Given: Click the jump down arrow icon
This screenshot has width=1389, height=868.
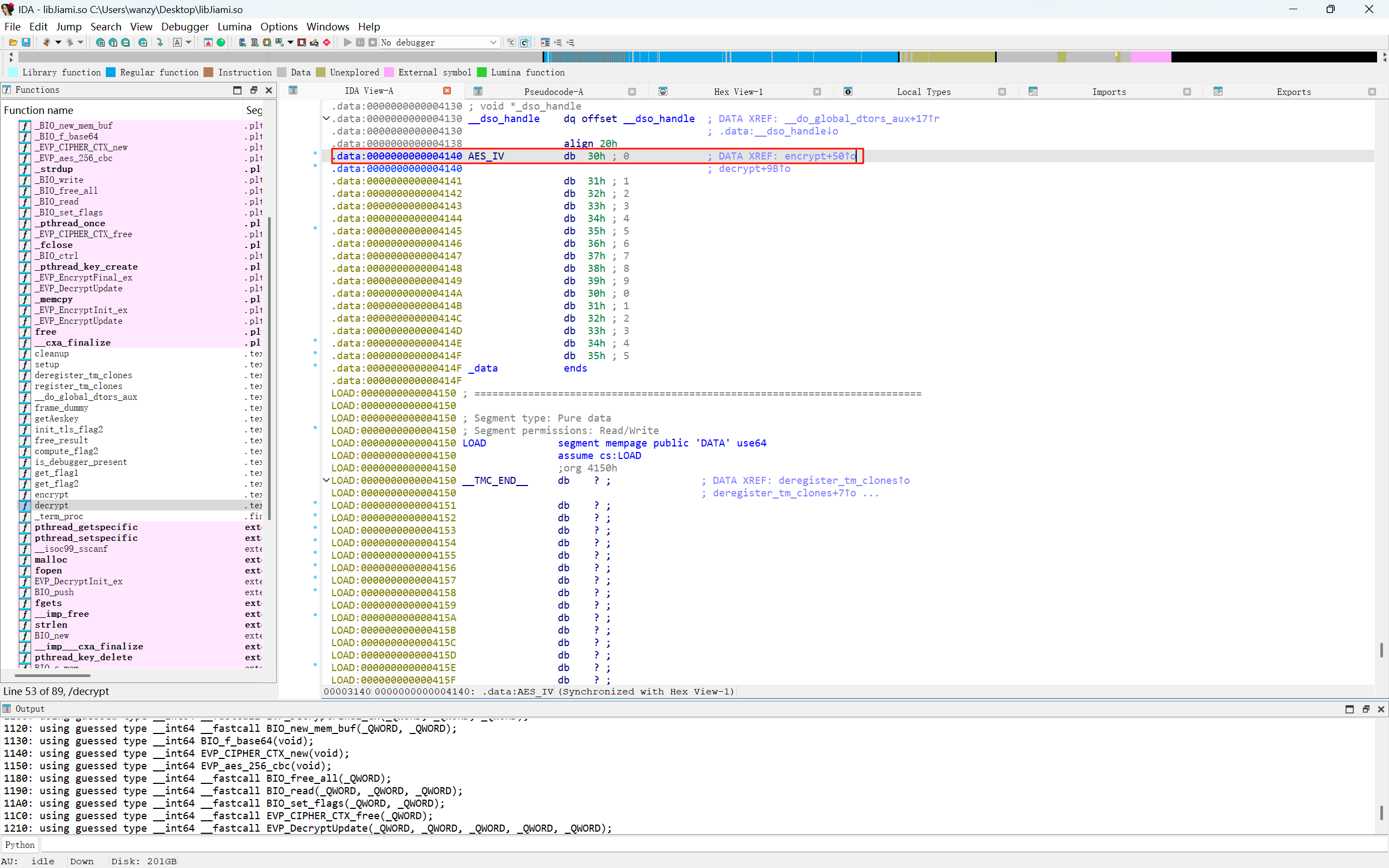Looking at the screenshot, I should coord(160,42).
